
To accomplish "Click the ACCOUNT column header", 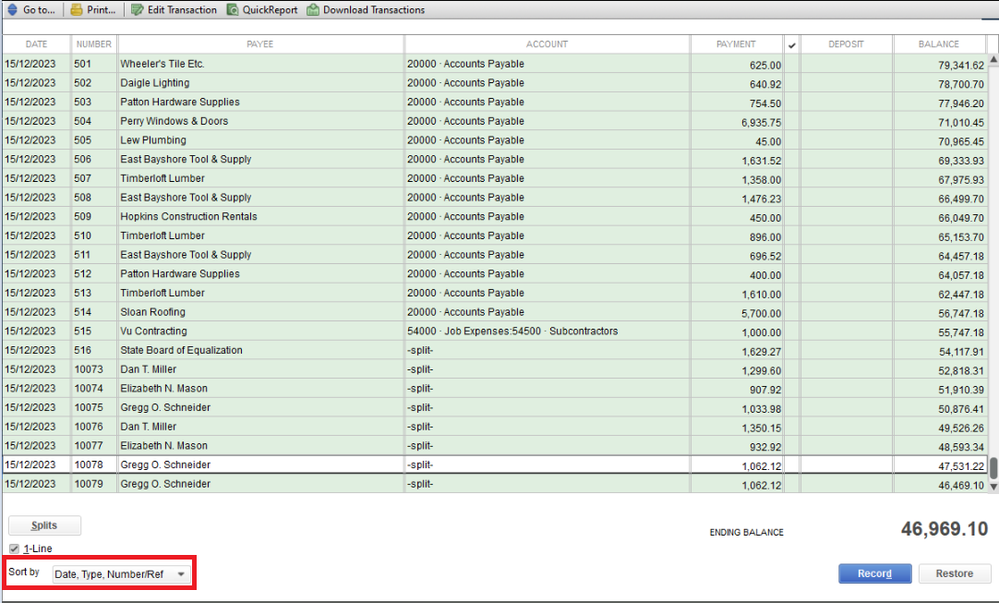I will tap(547, 44).
